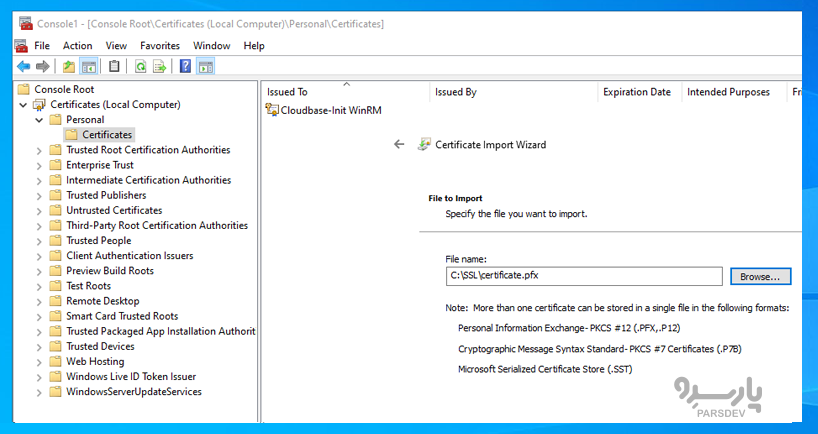Select the Console Root tree item
Viewport: 818px width, 434px height.
(64, 89)
